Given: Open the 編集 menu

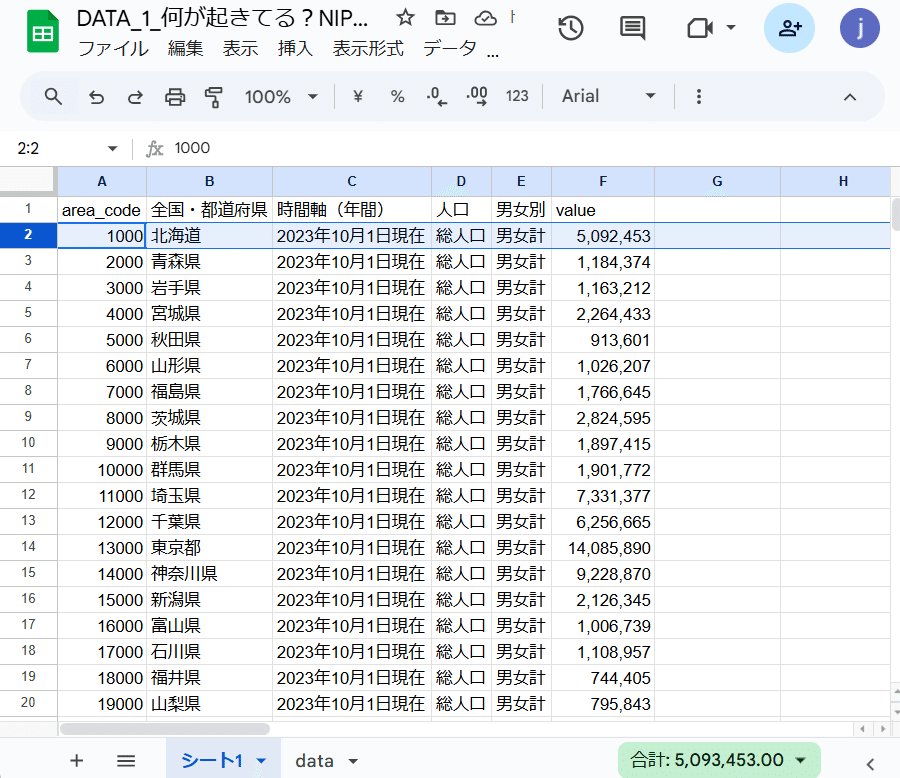Looking at the screenshot, I should 185,48.
